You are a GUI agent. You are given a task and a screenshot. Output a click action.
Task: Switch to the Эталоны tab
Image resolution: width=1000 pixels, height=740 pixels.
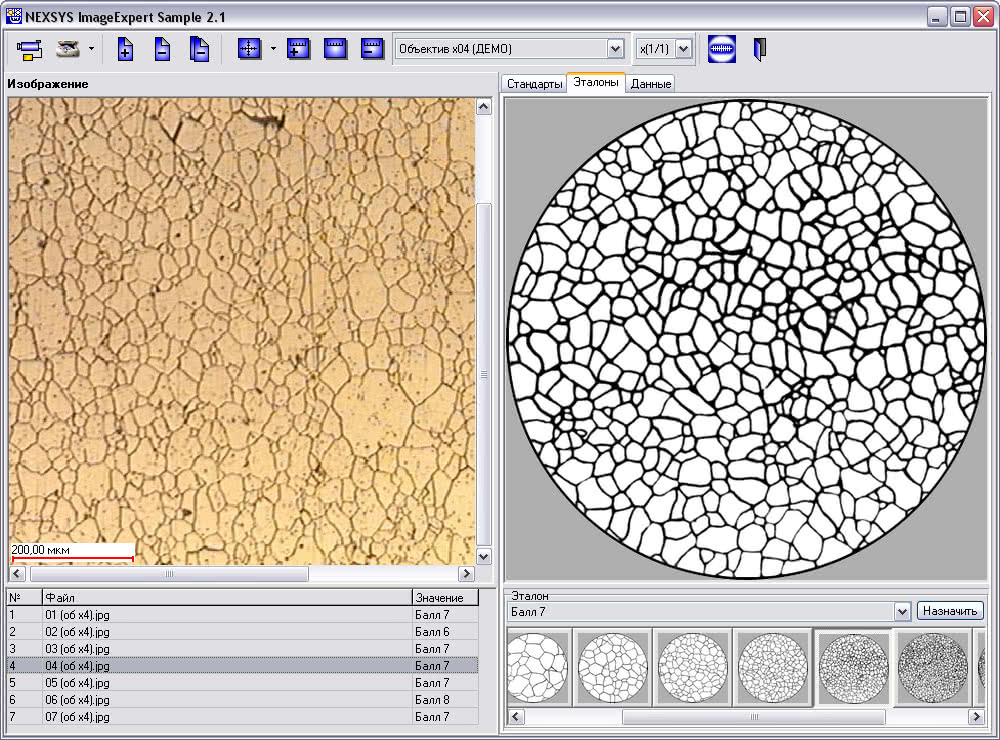[x=596, y=82]
